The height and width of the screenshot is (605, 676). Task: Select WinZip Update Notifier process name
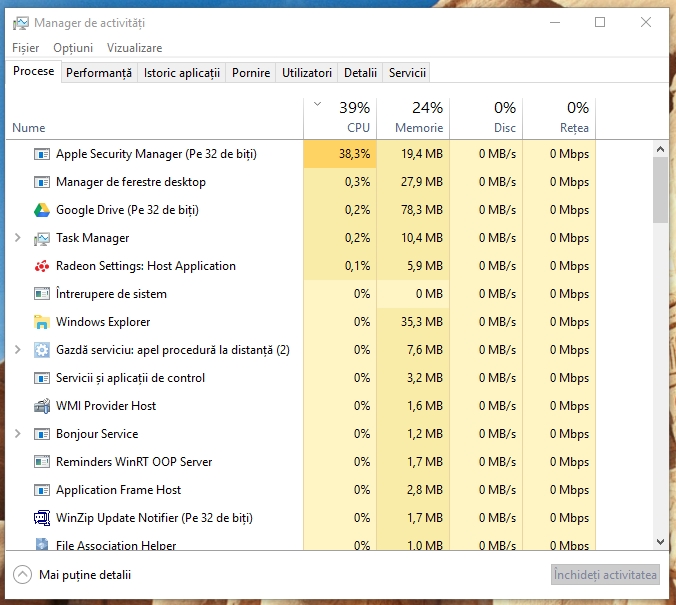coord(154,518)
